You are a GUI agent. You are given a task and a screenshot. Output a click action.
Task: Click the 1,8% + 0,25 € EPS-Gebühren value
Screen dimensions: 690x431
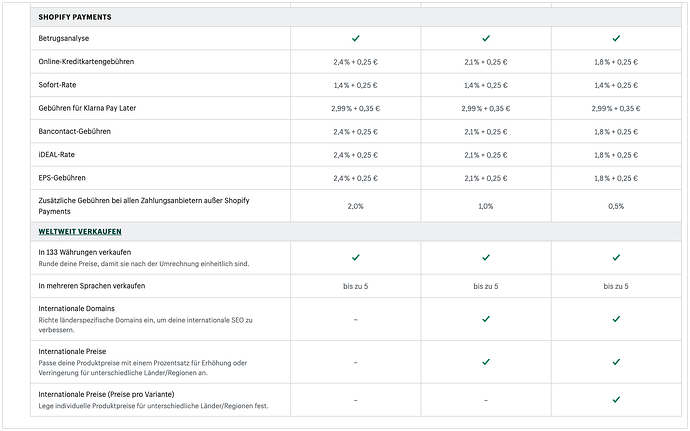coord(616,178)
